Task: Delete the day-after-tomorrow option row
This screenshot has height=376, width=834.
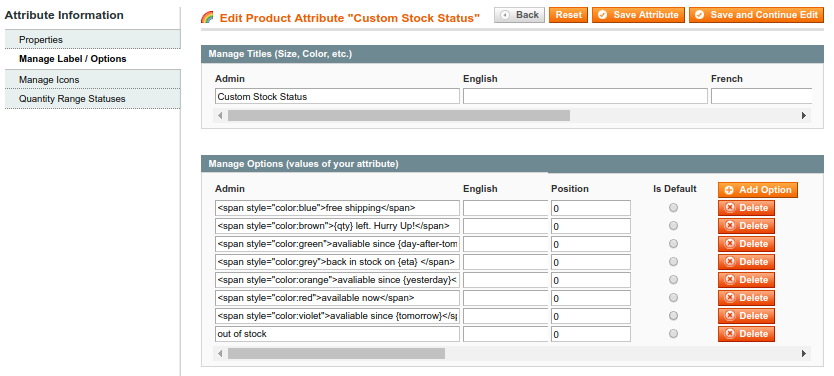Action: [746, 244]
